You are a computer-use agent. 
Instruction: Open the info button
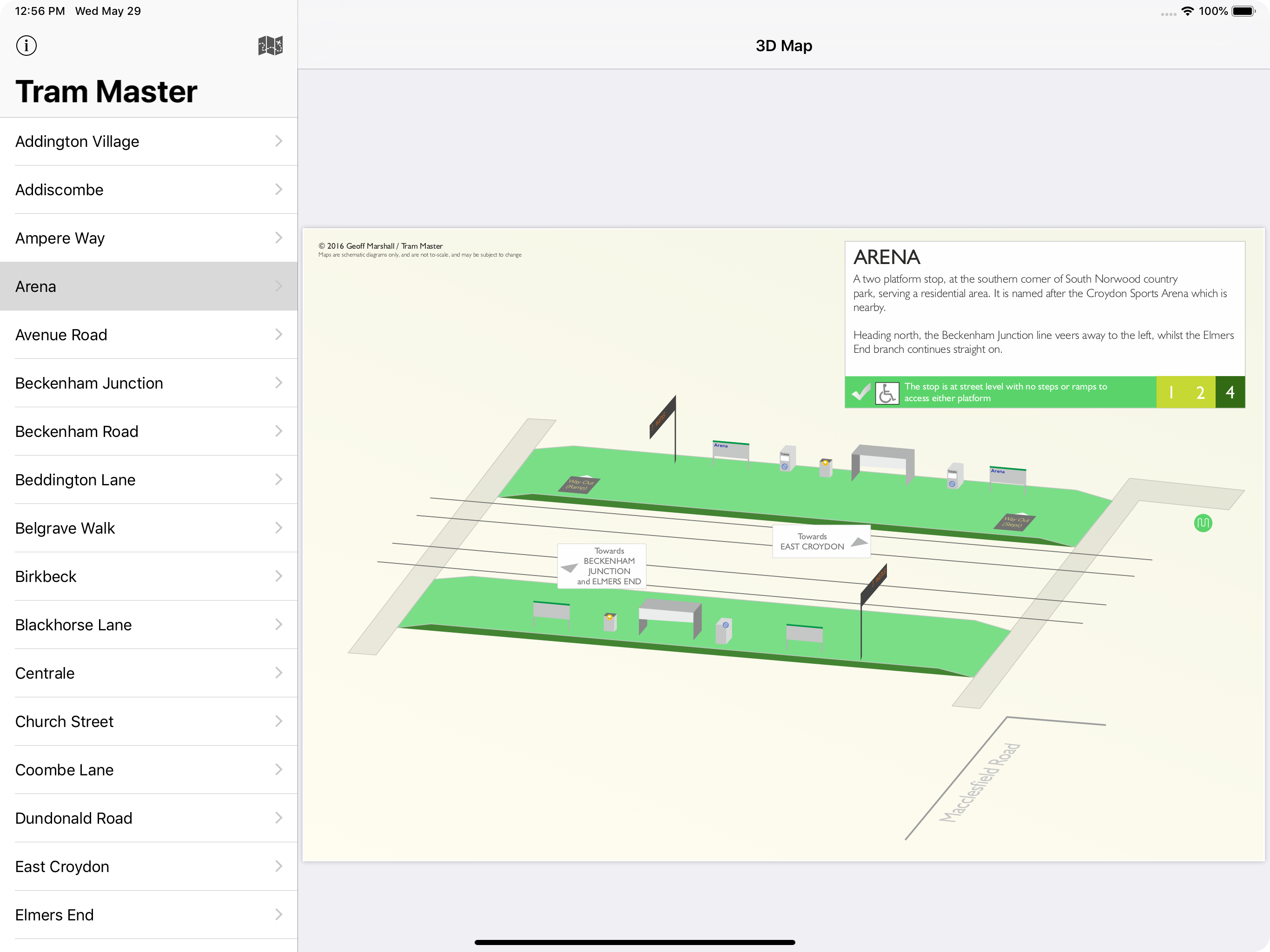click(x=26, y=46)
